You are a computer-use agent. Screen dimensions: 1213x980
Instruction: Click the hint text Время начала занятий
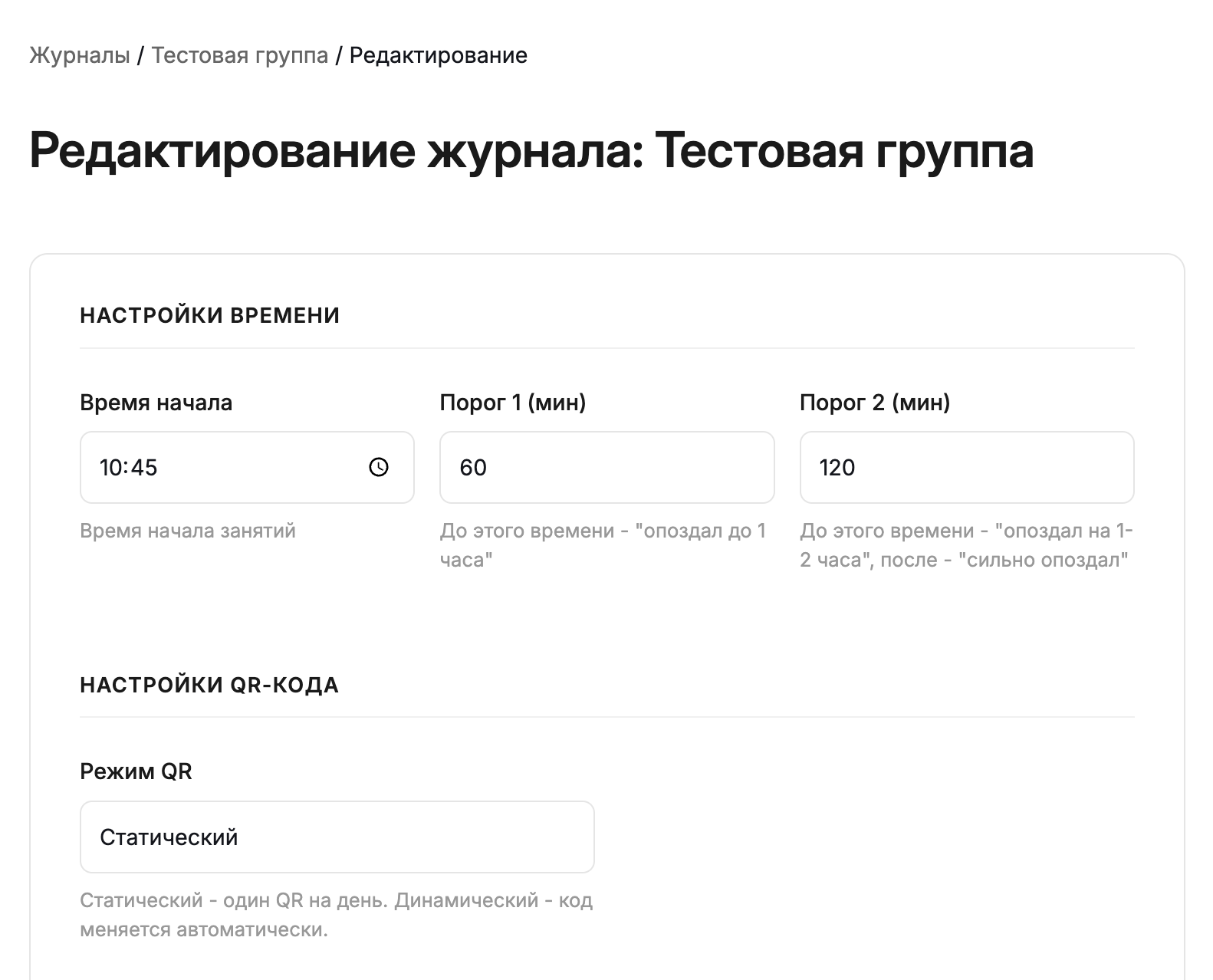point(187,531)
